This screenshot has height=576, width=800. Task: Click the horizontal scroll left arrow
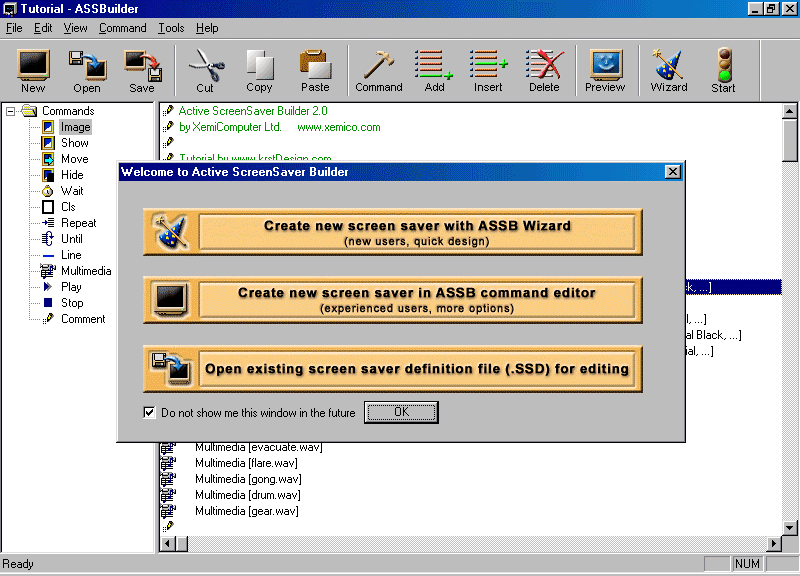point(167,544)
